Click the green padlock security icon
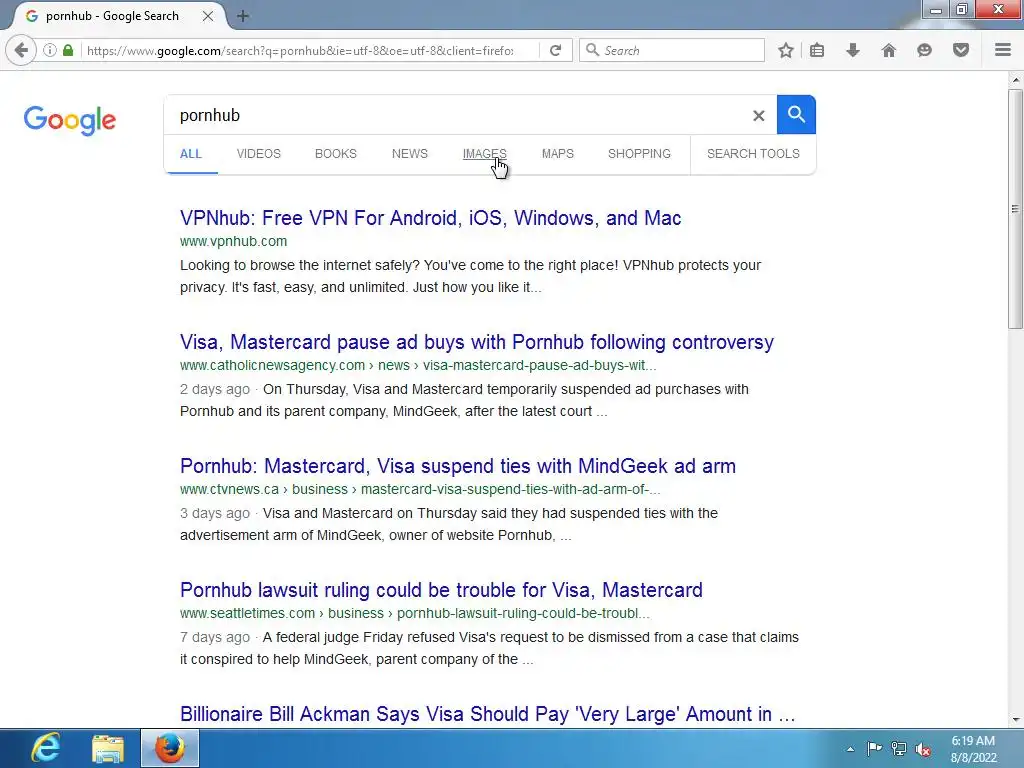The height and width of the screenshot is (768, 1024). click(68, 50)
